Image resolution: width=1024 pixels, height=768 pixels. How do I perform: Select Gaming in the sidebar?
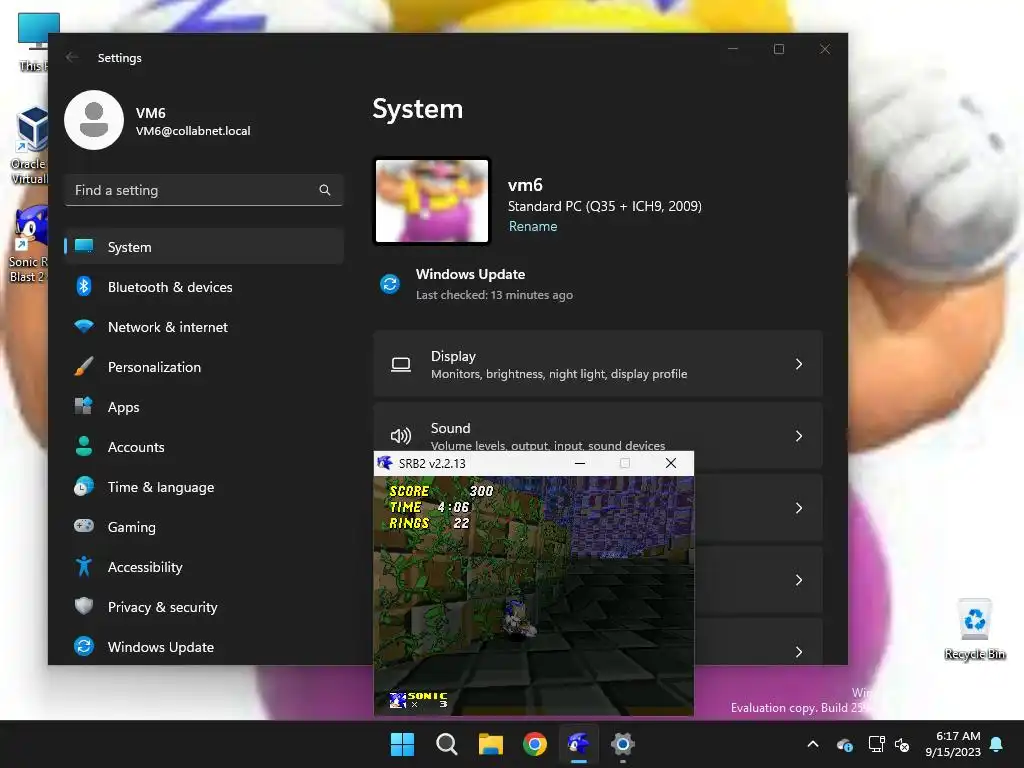204,526
